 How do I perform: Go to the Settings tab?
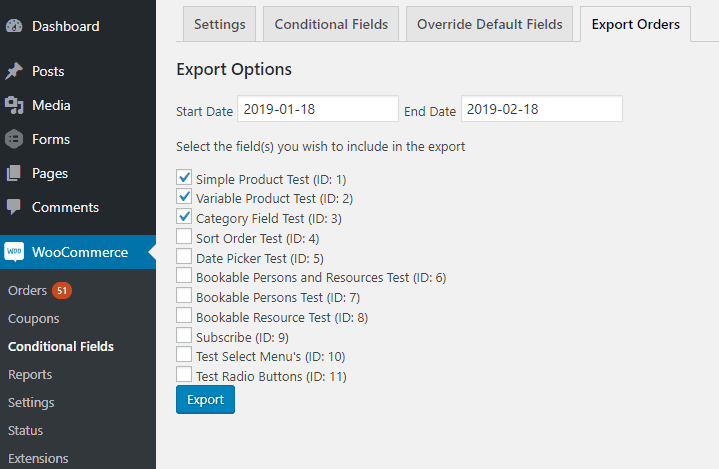[x=220, y=24]
